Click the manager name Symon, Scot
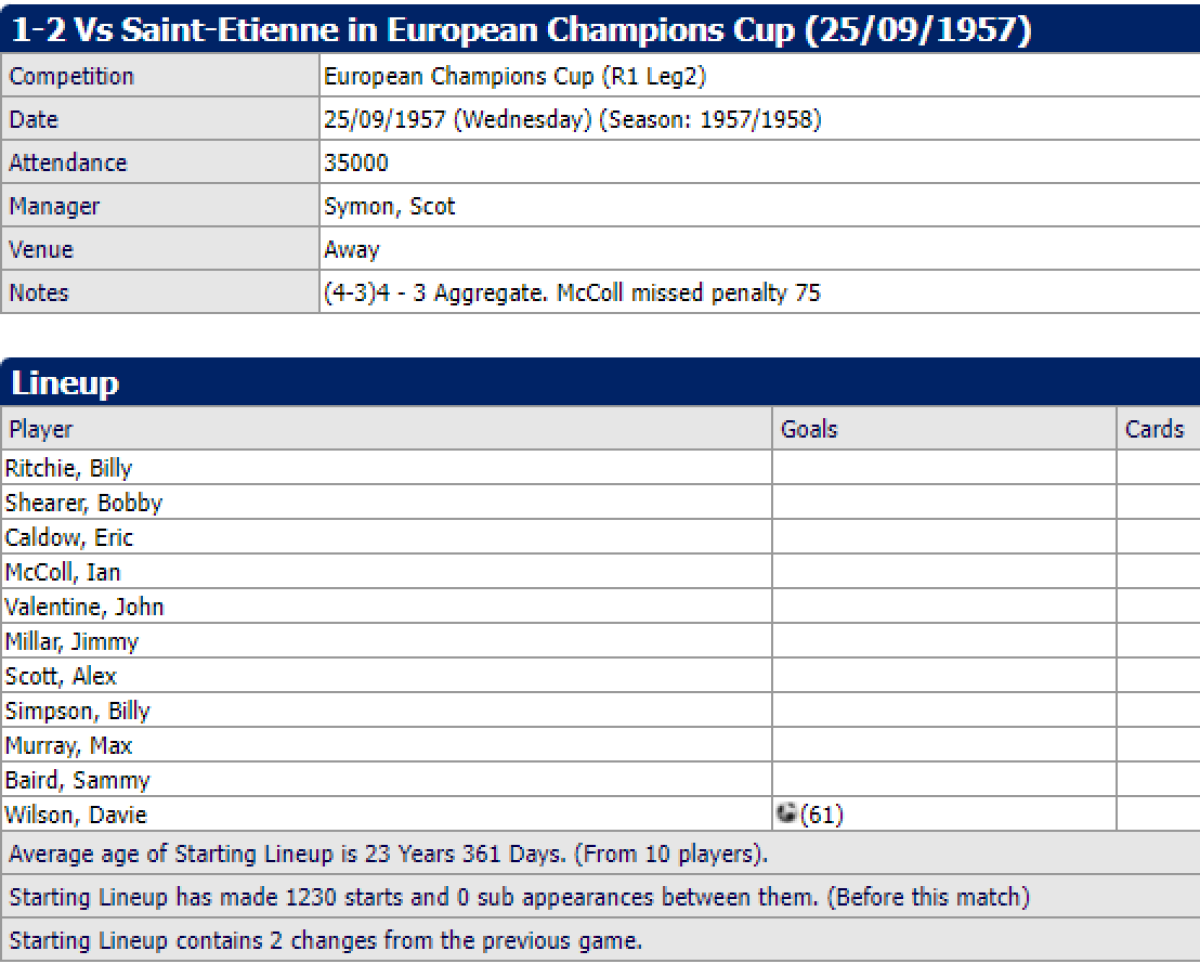 click(389, 207)
